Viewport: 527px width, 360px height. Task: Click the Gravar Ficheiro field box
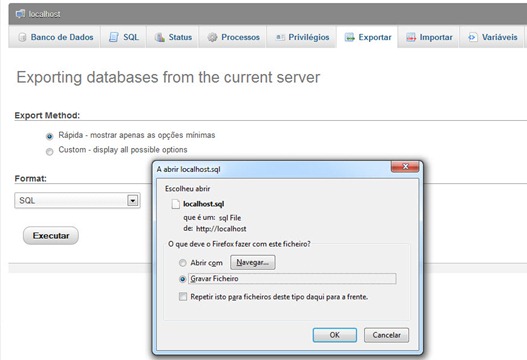[x=292, y=279]
